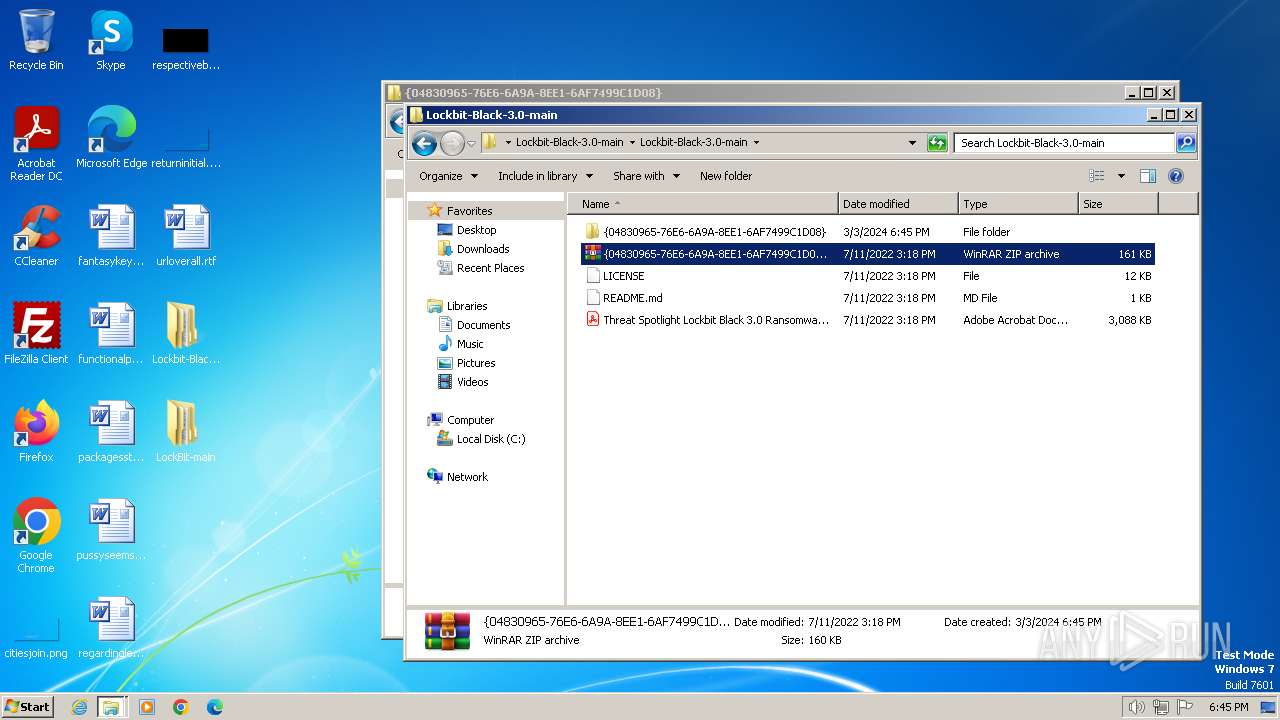Expand the root breadcrumb dropdown arrow after the address bar folder icon
1280x720 pixels.
pos(508,143)
